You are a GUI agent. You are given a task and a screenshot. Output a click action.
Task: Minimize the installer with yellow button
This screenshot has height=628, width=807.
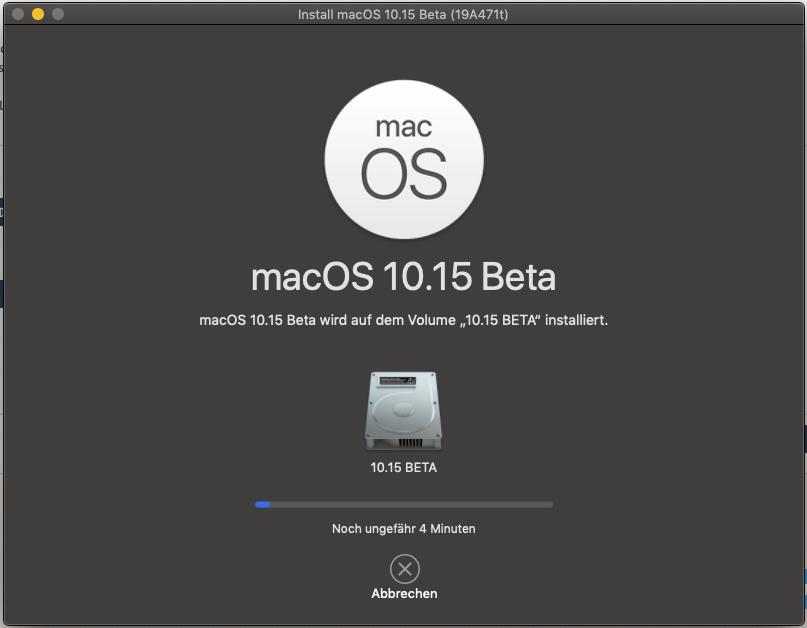[38, 14]
